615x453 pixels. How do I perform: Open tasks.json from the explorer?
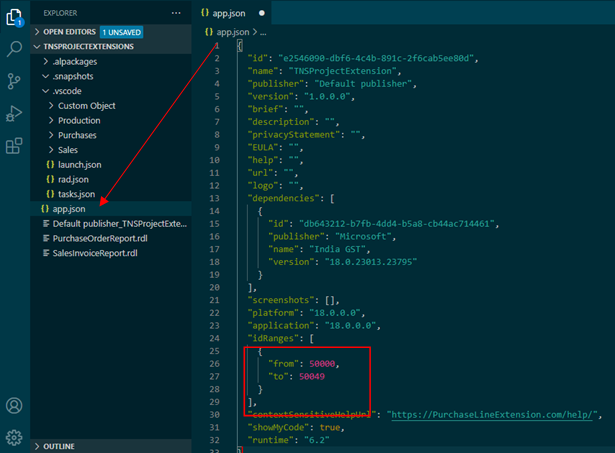pyautogui.click(x=76, y=194)
